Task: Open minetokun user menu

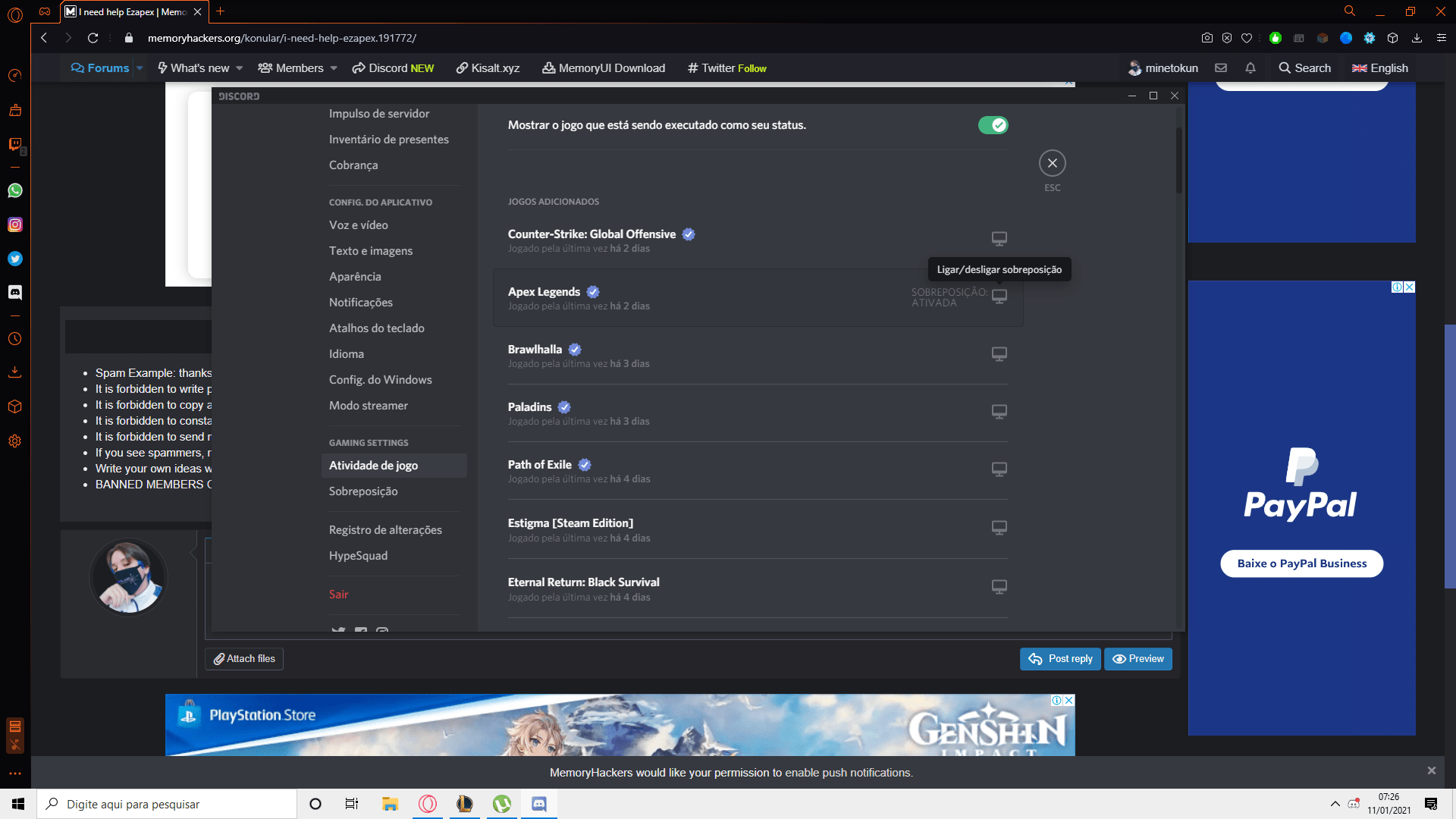Action: tap(1163, 68)
